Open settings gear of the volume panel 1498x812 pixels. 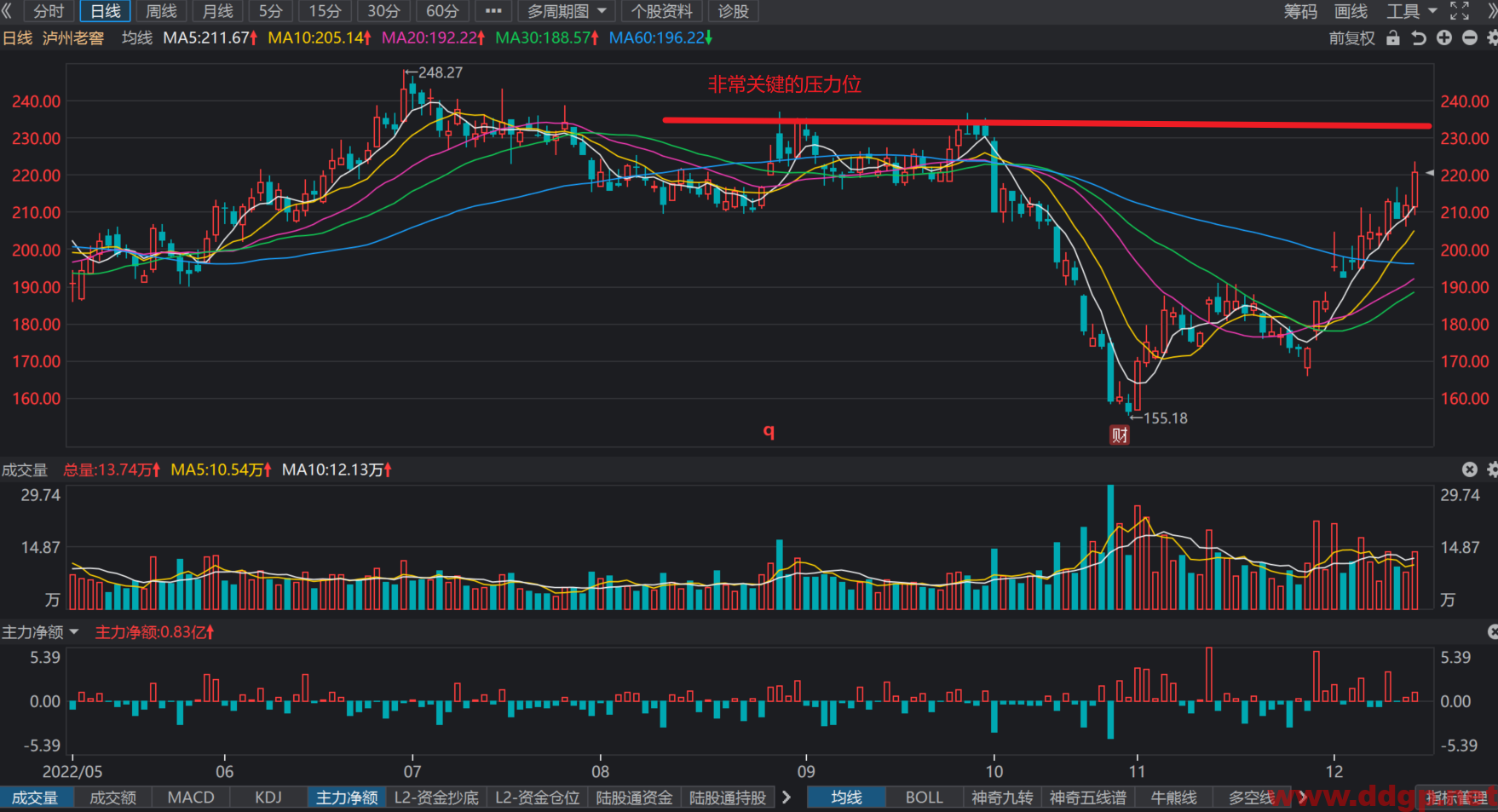(1492, 469)
